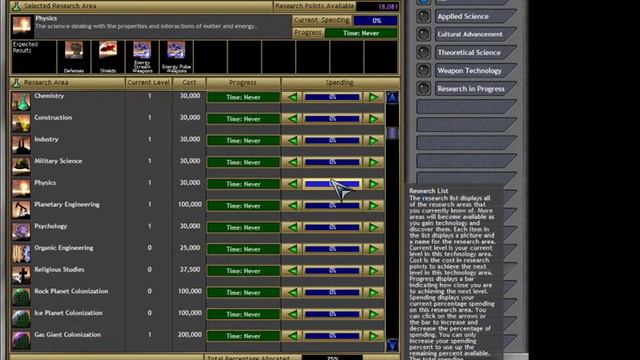The image size is (640, 360).
Task: Increase Religious Studies spending arrow
Action: coord(373,271)
